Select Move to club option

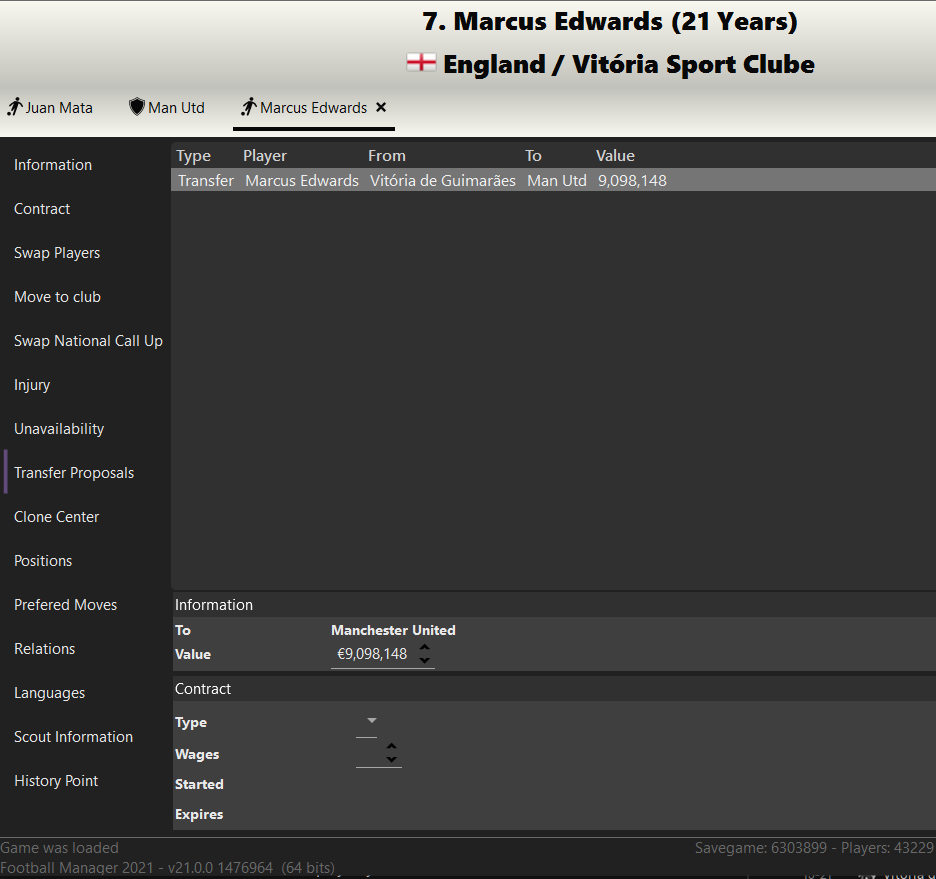(57, 297)
